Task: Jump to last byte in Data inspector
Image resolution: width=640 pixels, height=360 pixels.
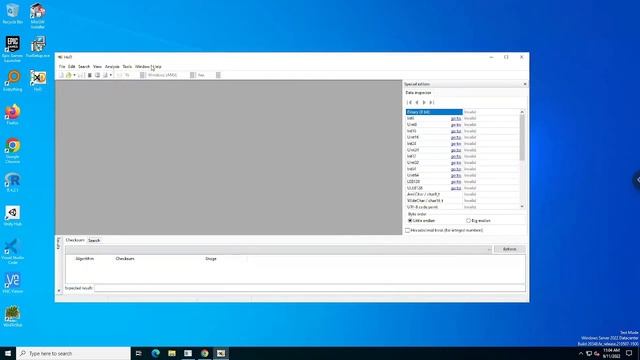Action: (431, 102)
